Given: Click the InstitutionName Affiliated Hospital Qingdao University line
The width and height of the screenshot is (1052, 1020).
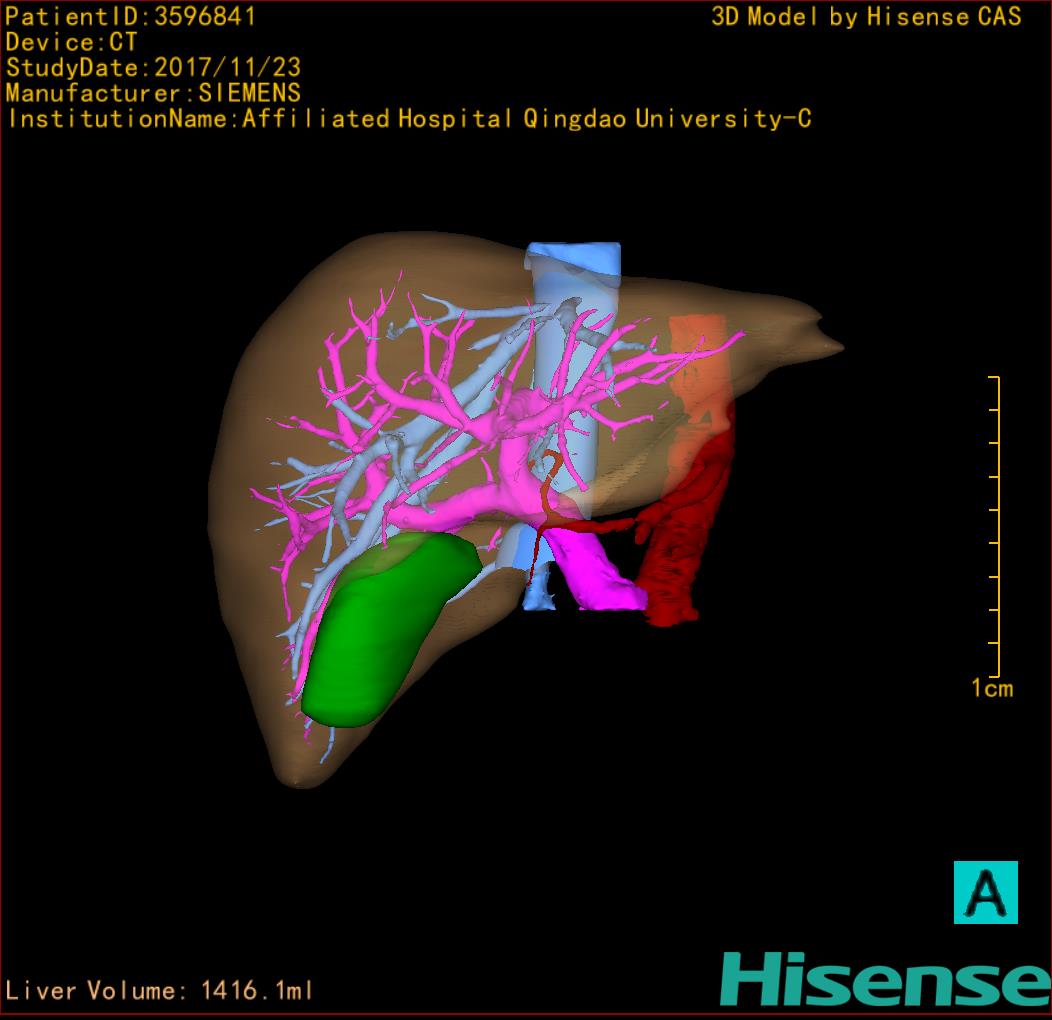Looking at the screenshot, I should click(409, 119).
